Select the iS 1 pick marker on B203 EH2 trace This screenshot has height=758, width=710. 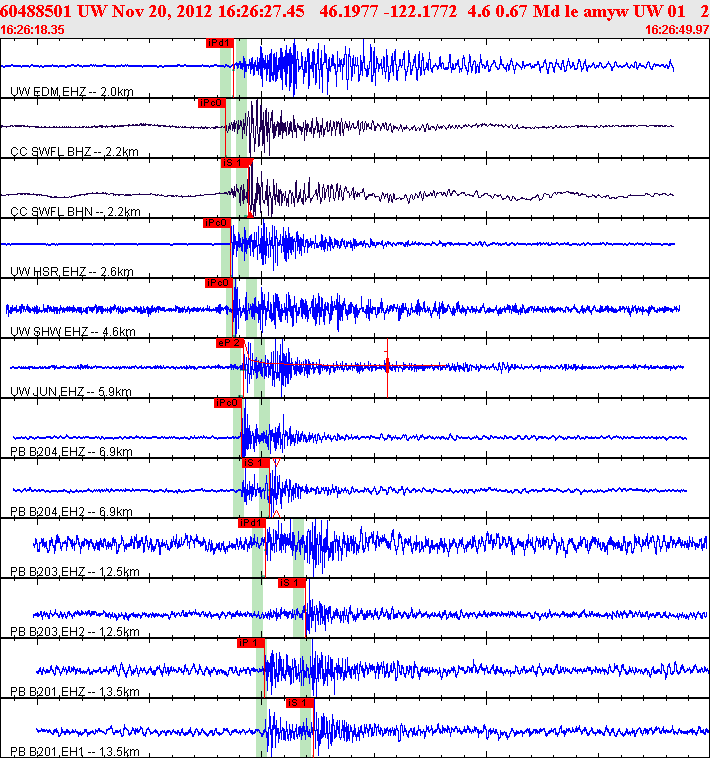coord(292,583)
